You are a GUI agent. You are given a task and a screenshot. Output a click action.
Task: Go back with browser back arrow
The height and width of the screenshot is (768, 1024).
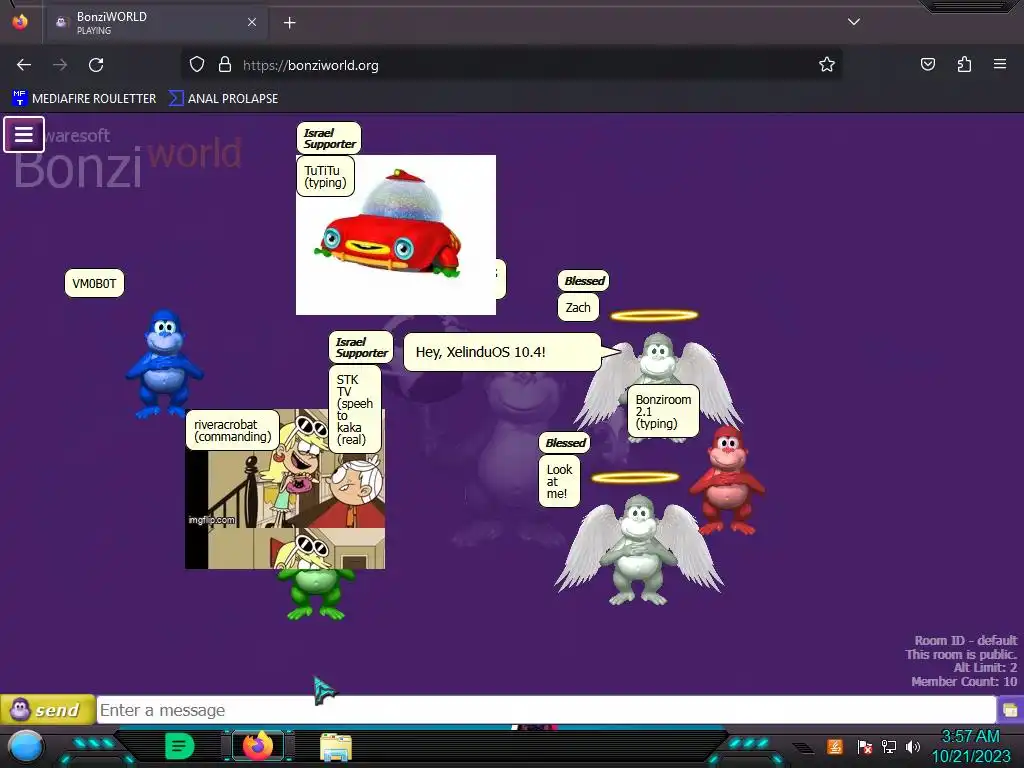[24, 65]
